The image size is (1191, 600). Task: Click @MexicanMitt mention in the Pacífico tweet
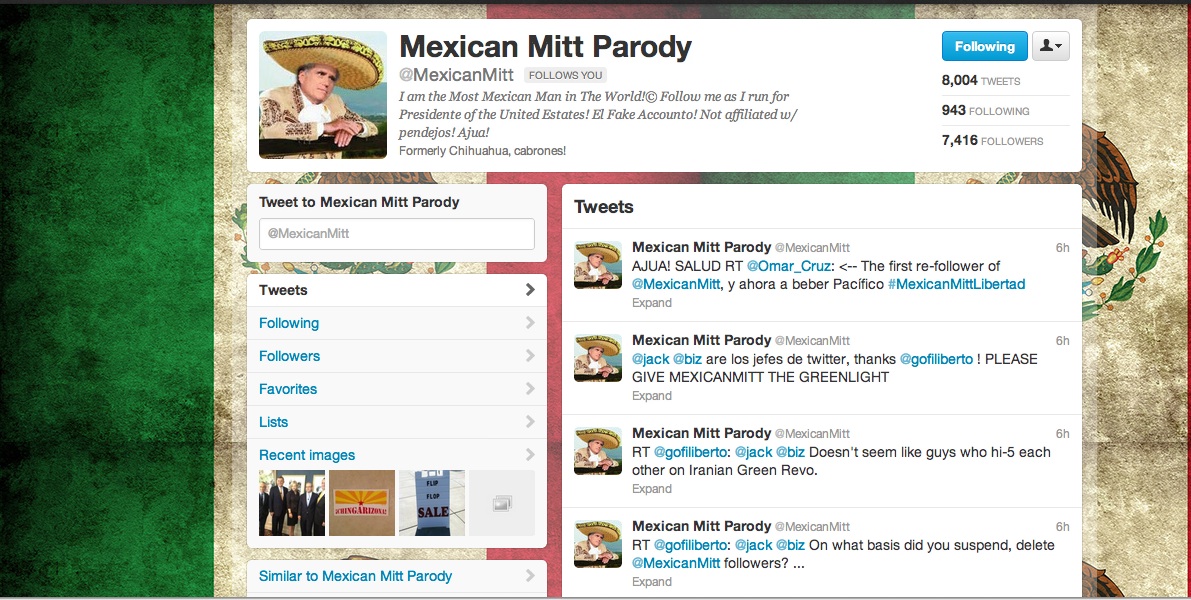coord(676,284)
